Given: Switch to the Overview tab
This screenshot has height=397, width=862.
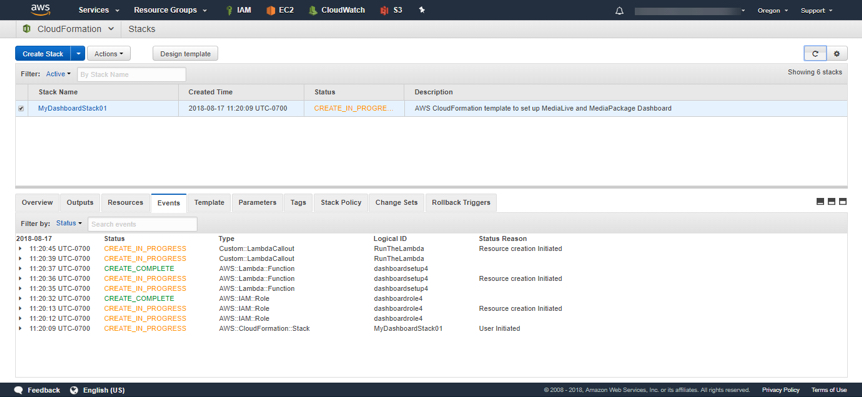Looking at the screenshot, I should click(37, 202).
